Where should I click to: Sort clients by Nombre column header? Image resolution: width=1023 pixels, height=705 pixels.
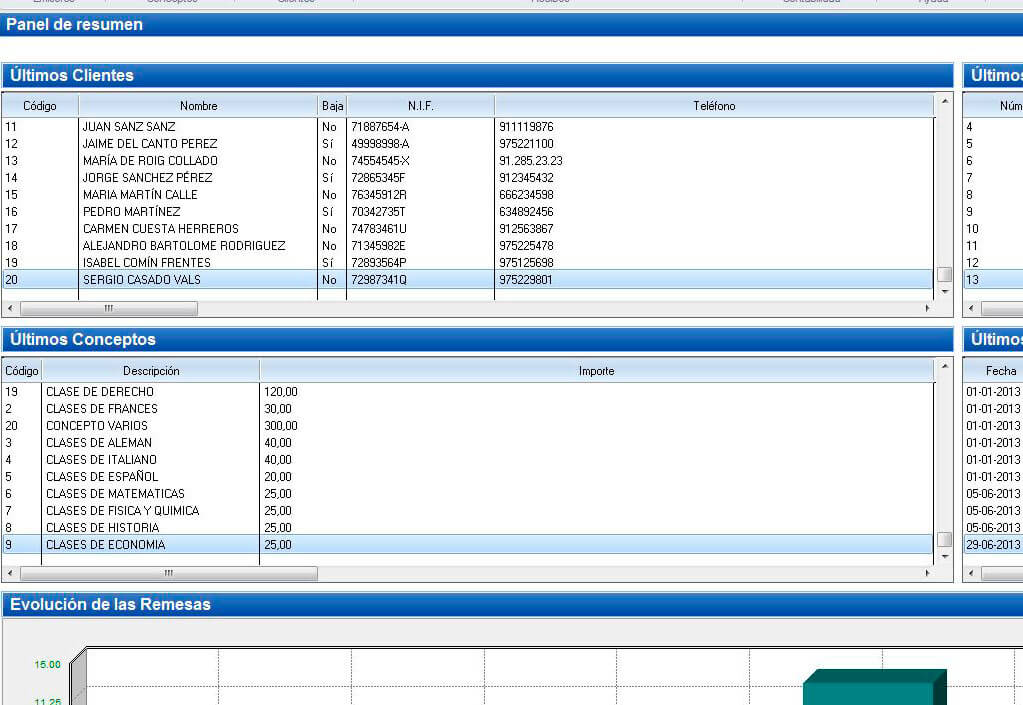198,106
